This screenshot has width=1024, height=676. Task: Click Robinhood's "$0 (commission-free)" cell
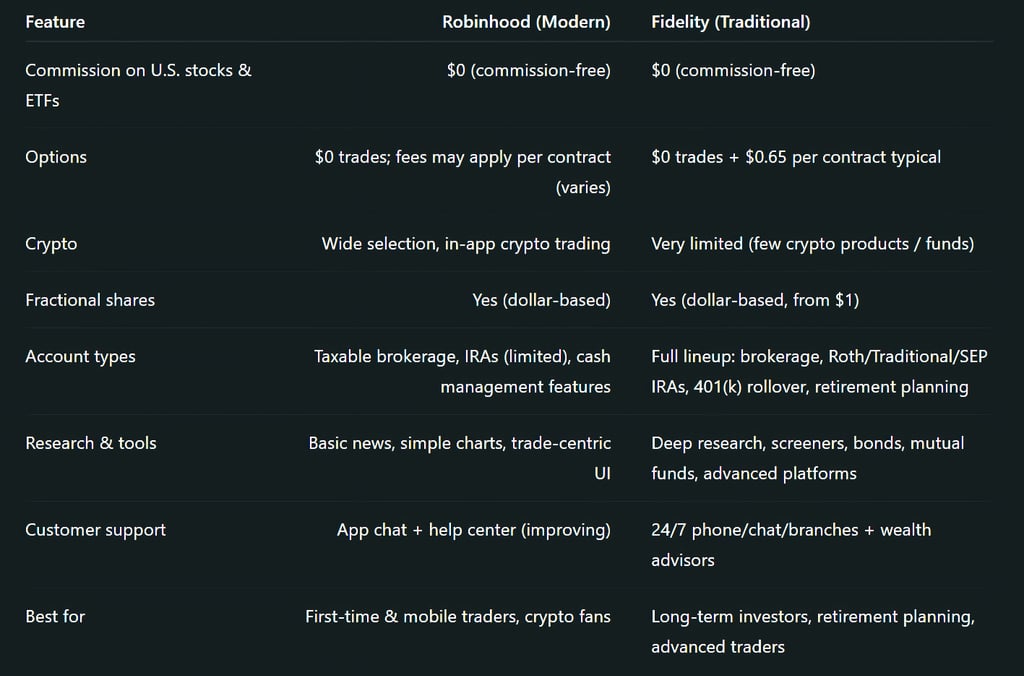pyautogui.click(x=529, y=70)
